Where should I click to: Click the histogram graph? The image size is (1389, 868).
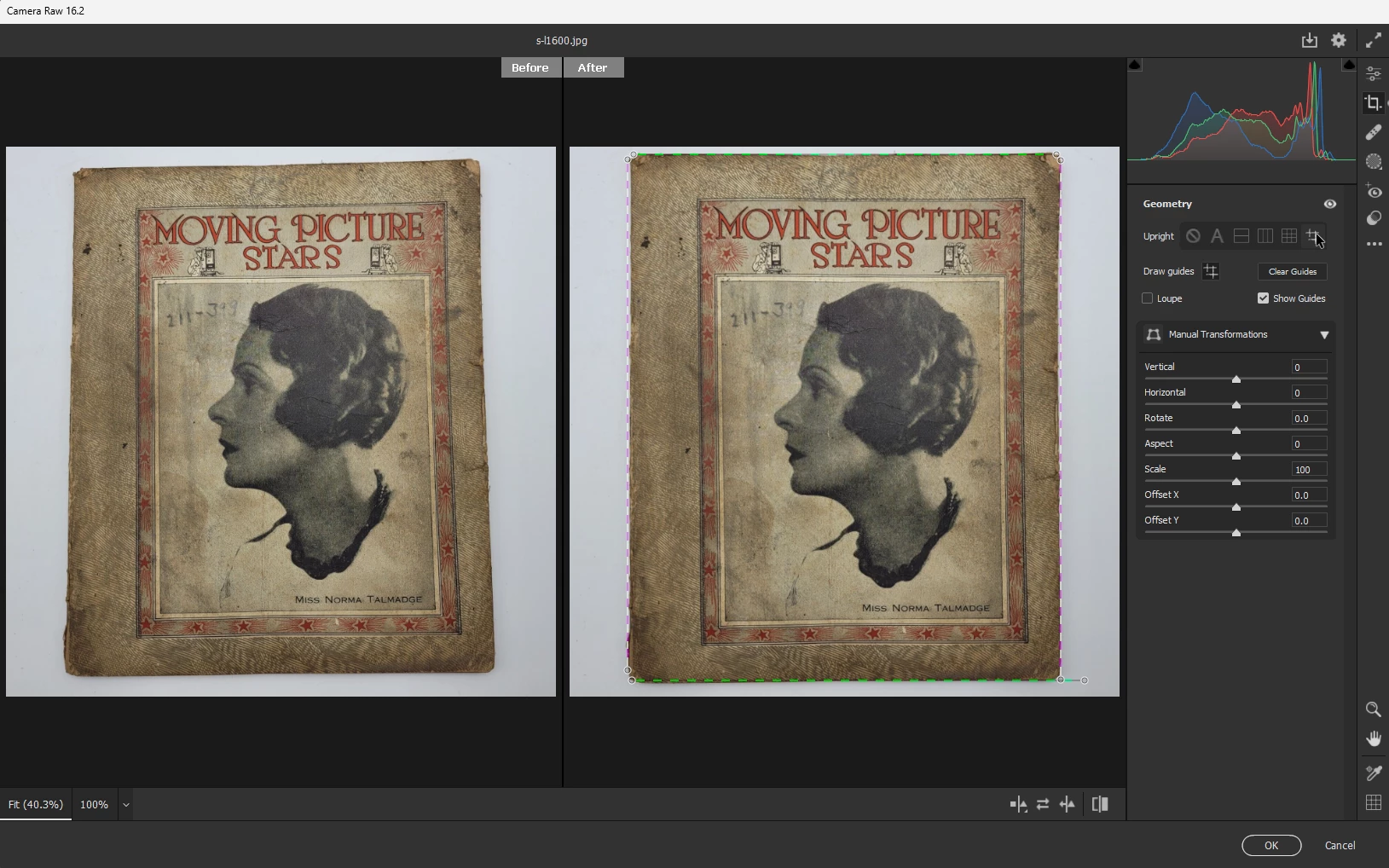[x=1241, y=111]
